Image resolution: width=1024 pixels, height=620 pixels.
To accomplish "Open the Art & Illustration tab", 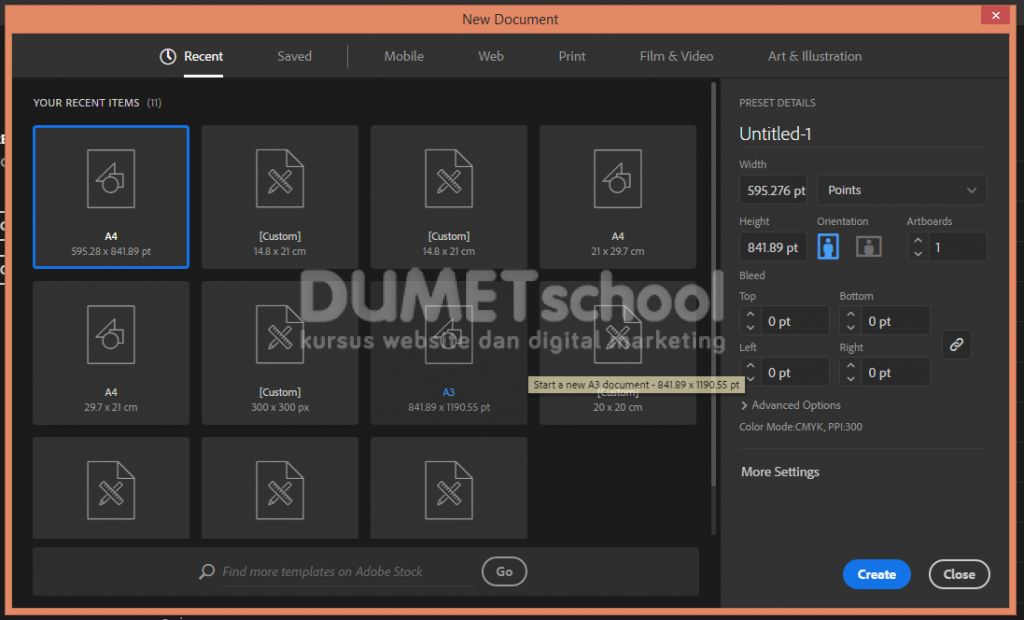I will (814, 56).
